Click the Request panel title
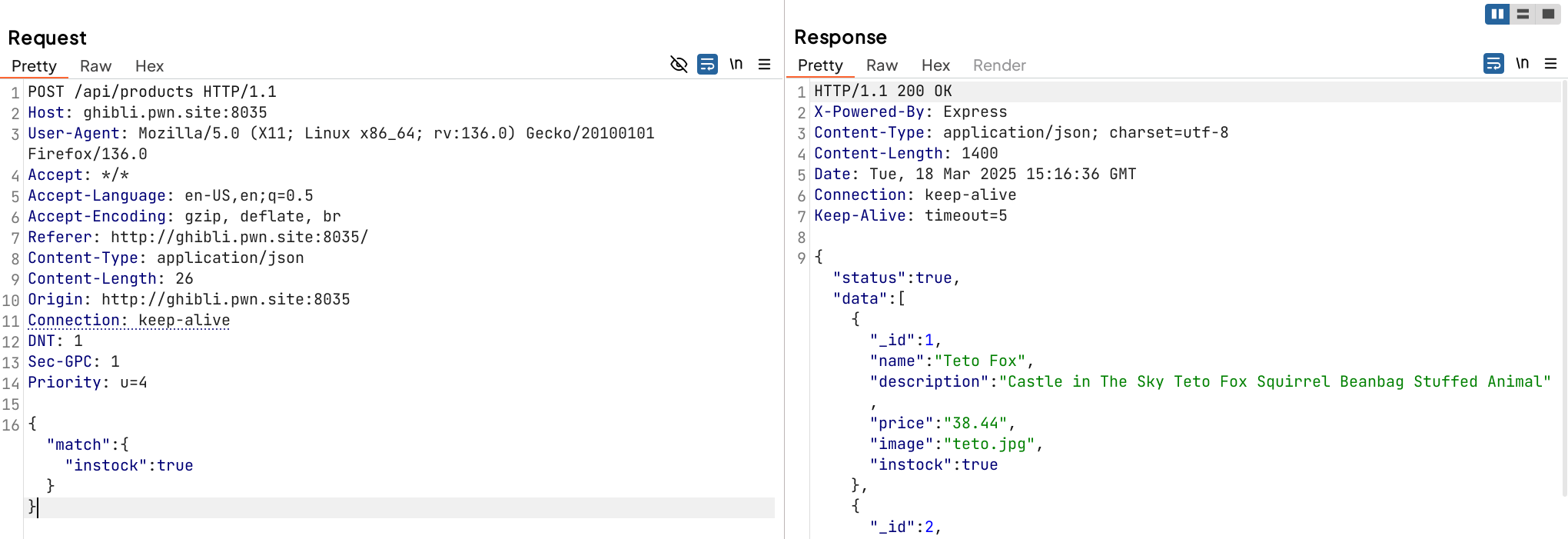This screenshot has height=539, width=1568. click(47, 38)
